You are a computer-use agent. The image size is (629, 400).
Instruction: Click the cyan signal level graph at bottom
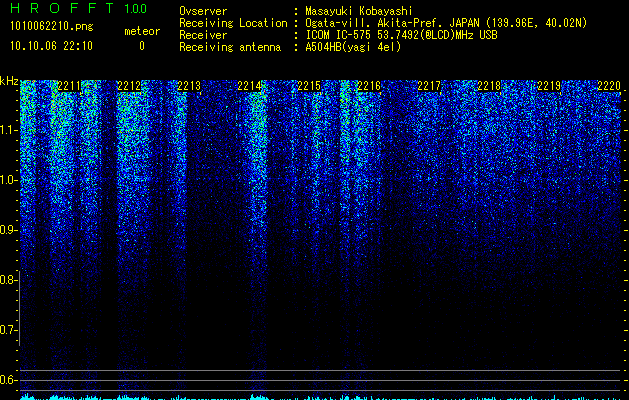(x=320, y=397)
